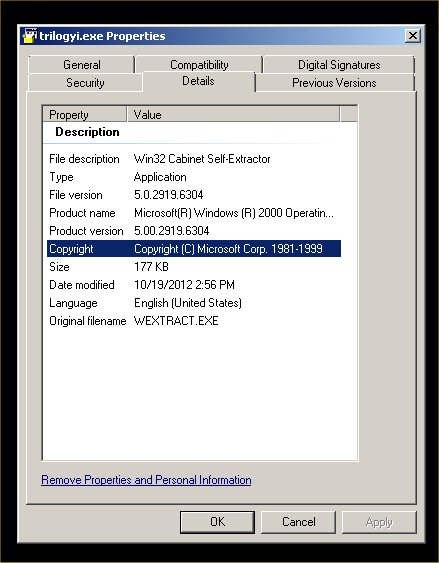
Task: Go to the Digital Signatures tab
Action: (339, 65)
